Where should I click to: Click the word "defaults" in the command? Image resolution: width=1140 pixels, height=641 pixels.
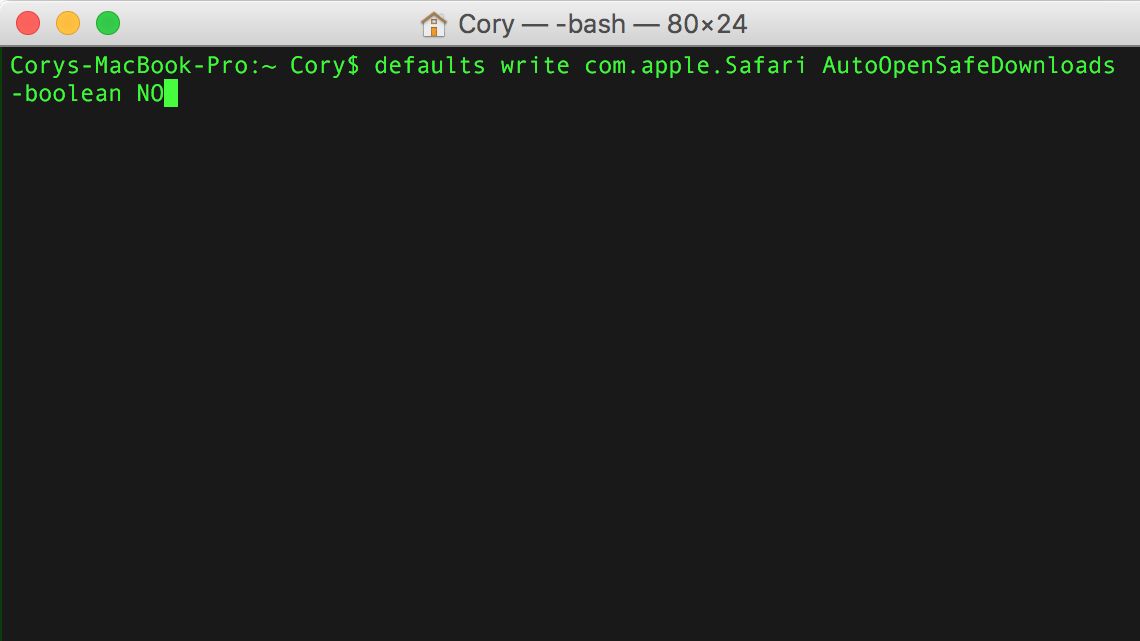tap(430, 66)
